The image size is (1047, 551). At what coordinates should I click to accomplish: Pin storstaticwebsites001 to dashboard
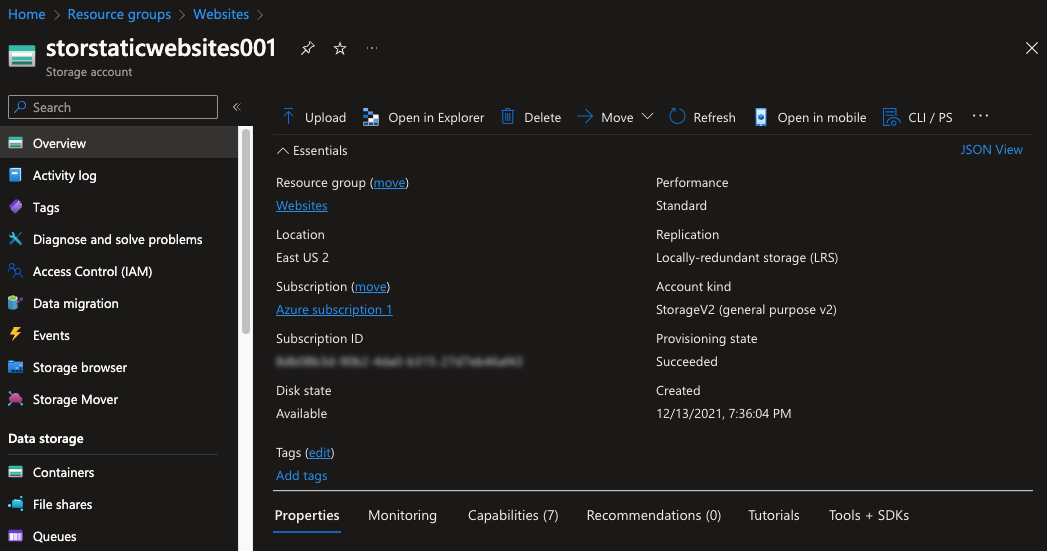(x=308, y=48)
